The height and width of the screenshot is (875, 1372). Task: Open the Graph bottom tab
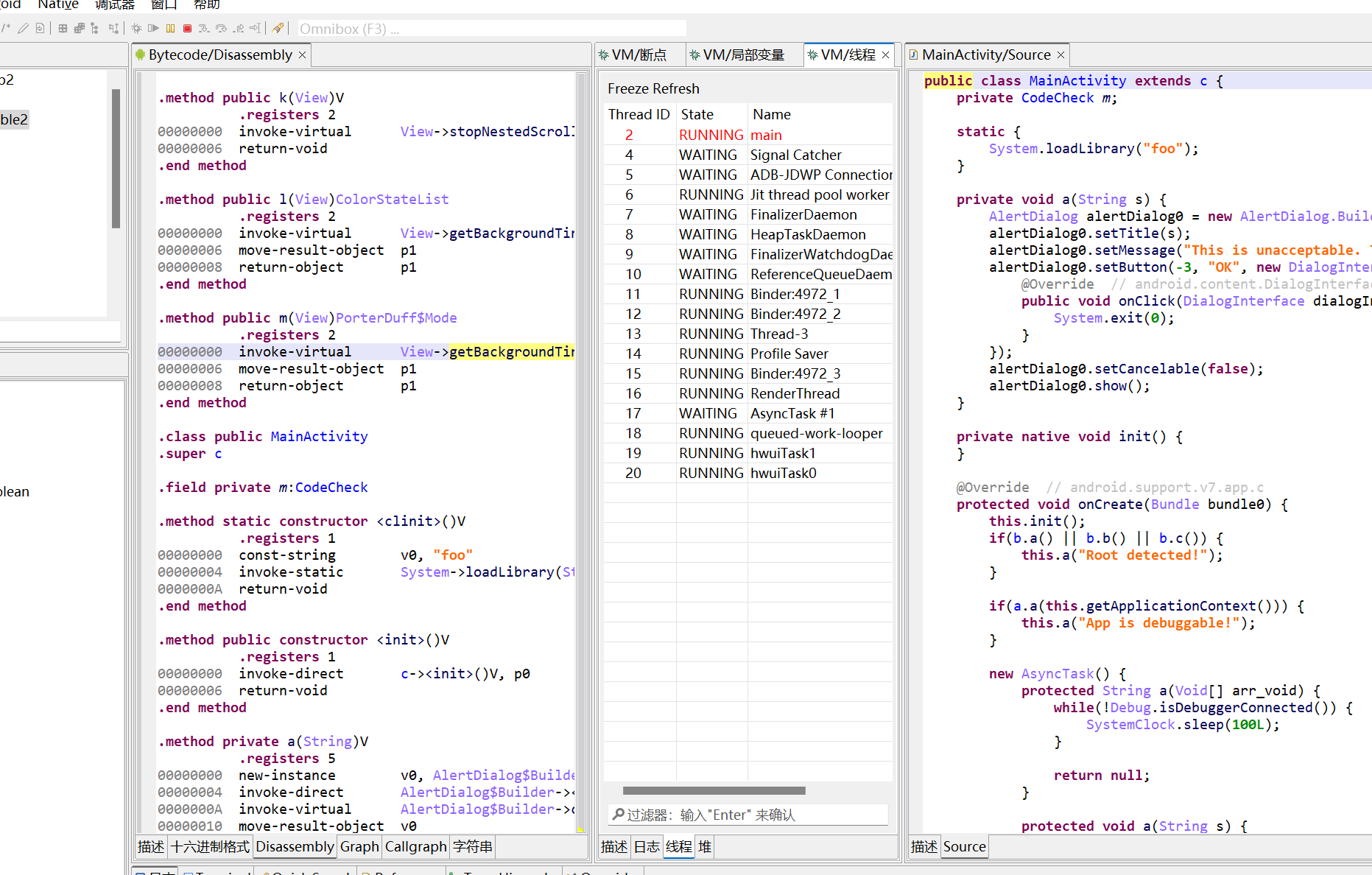click(x=359, y=847)
